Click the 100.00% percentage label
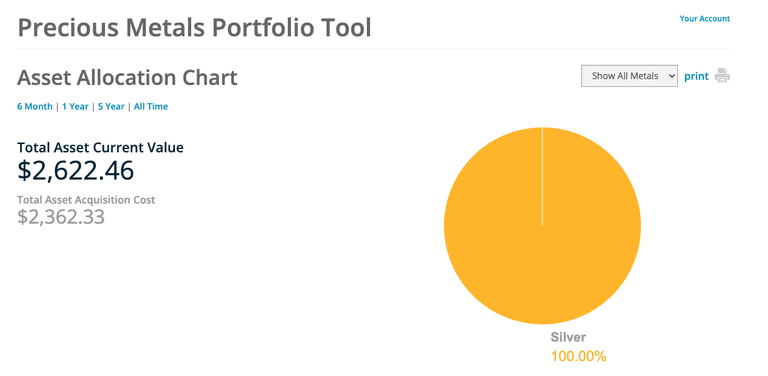The width and height of the screenshot is (768, 376). click(x=578, y=356)
